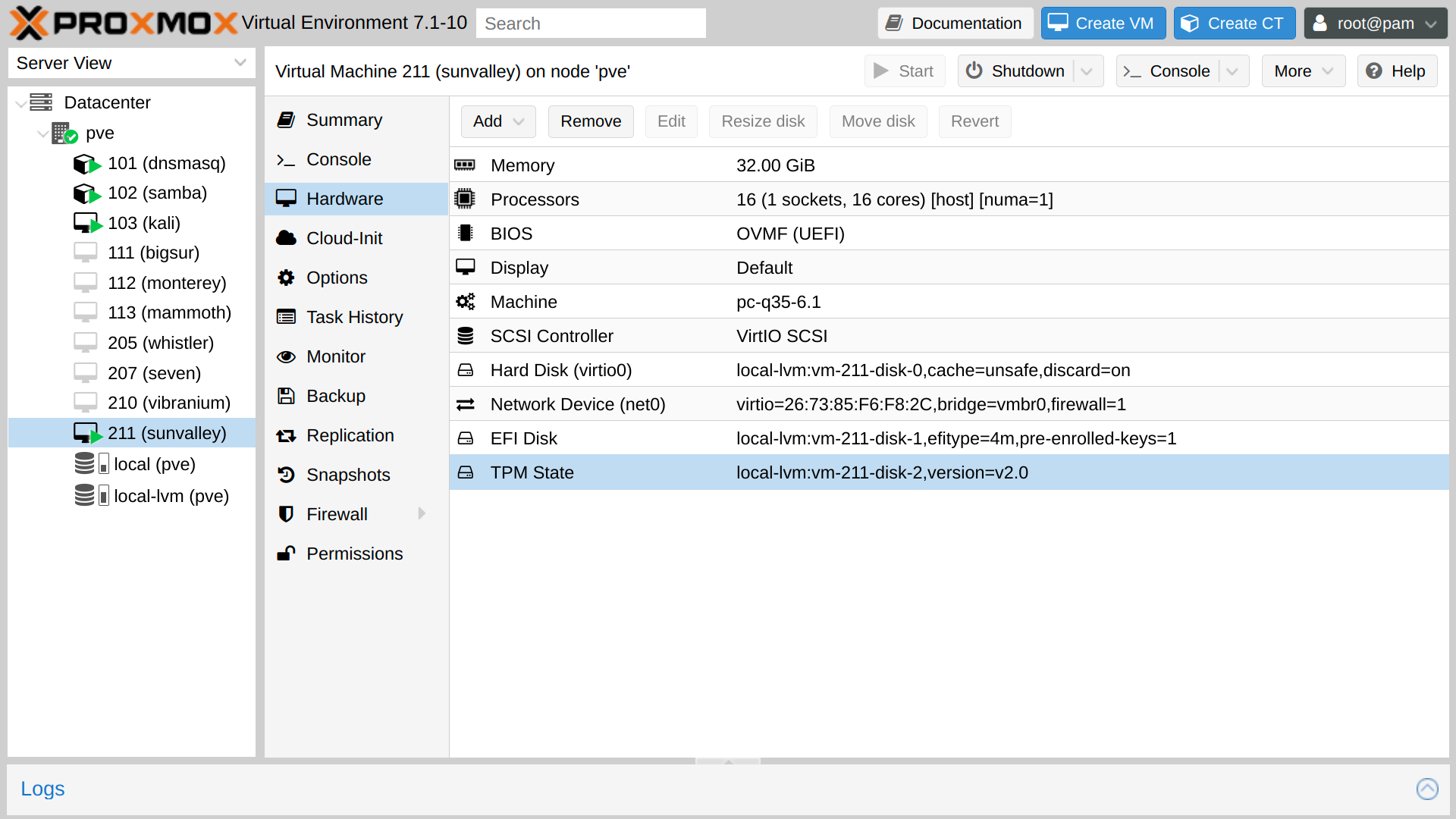1456x819 pixels.
Task: Expand the Logs panel with circle arrow
Action: 1427,789
